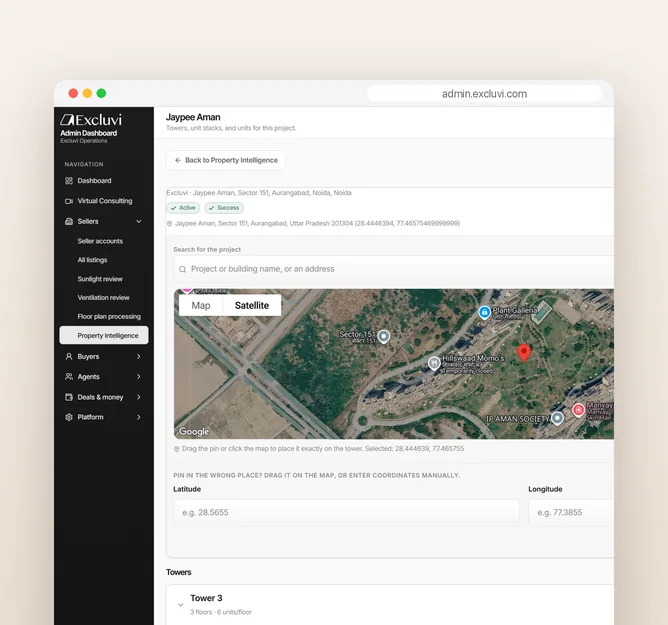The height and width of the screenshot is (625, 668).
Task: Expand the Platform menu section
Action: click(138, 417)
